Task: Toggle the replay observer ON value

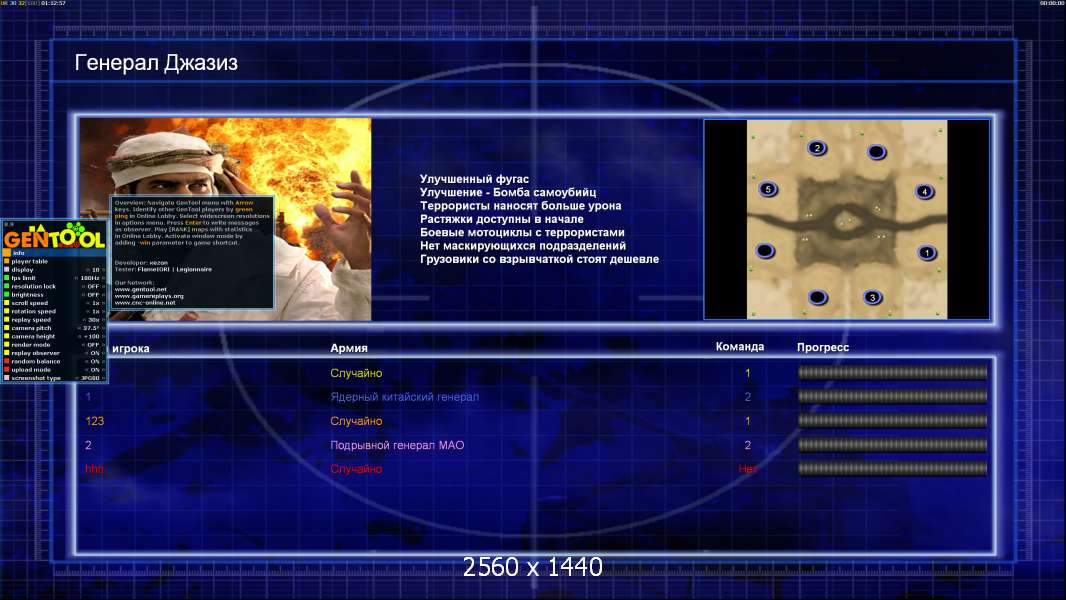Action: click(x=94, y=353)
